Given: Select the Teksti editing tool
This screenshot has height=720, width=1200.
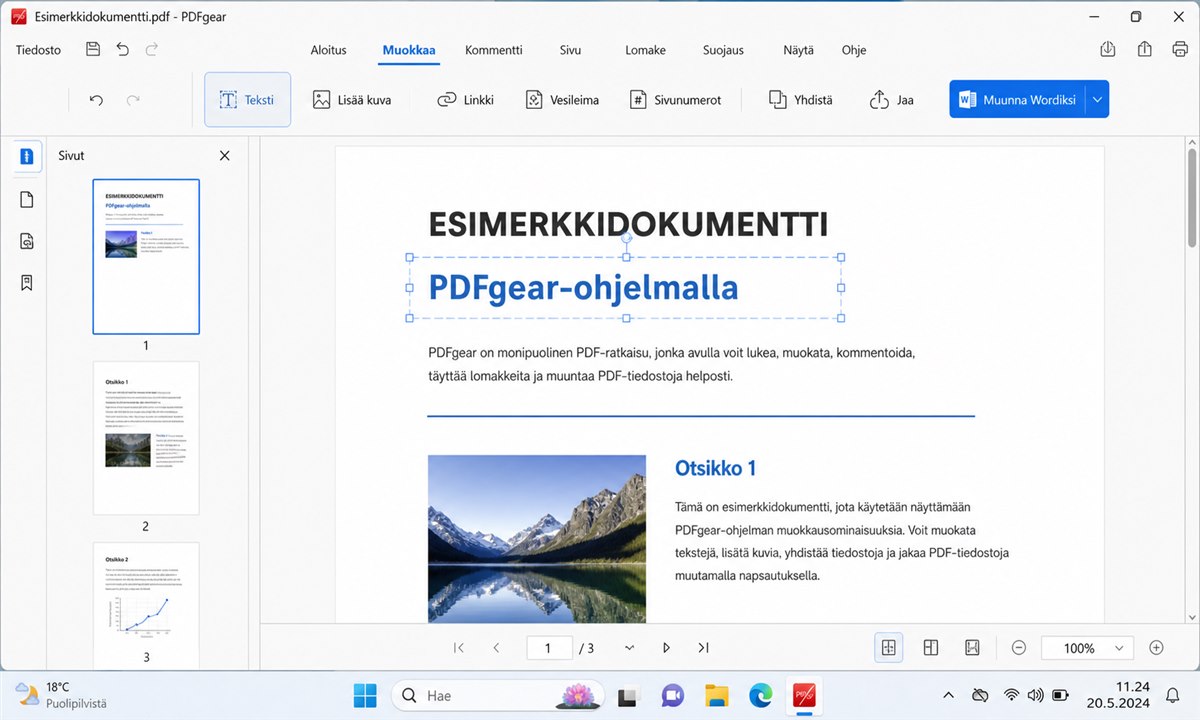Looking at the screenshot, I should click(x=247, y=100).
